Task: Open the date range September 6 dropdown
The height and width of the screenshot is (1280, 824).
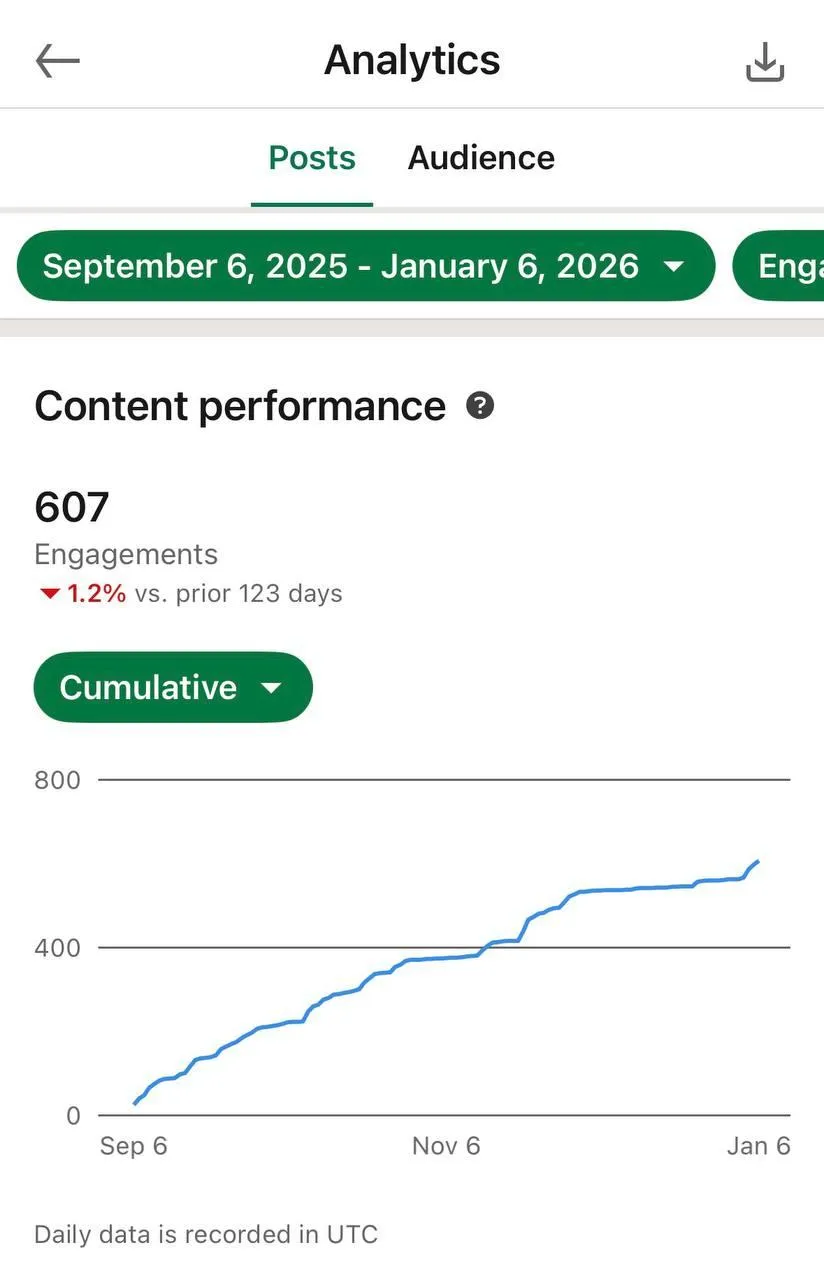Action: (x=366, y=266)
